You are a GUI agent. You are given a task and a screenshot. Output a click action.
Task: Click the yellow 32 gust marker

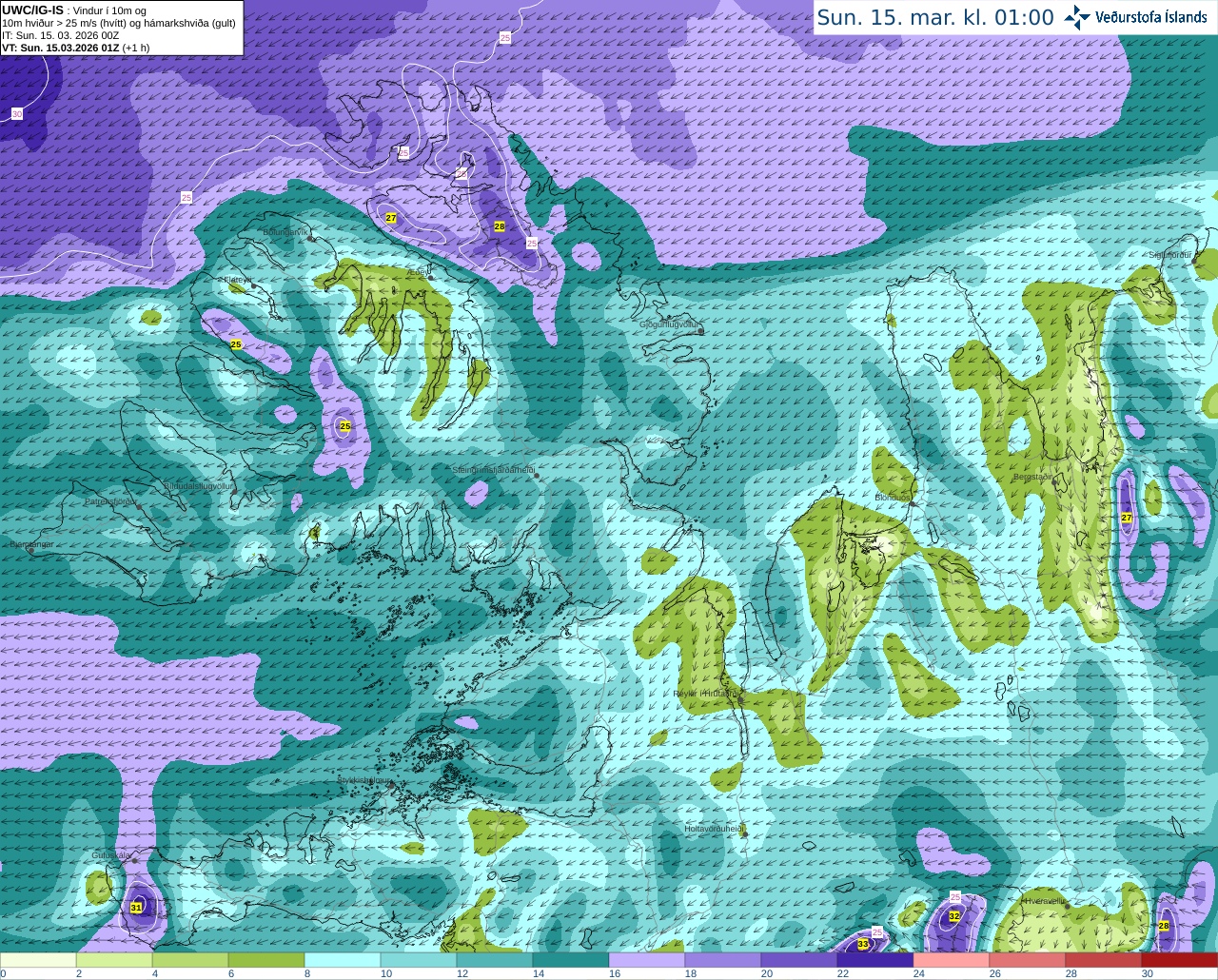click(x=954, y=916)
